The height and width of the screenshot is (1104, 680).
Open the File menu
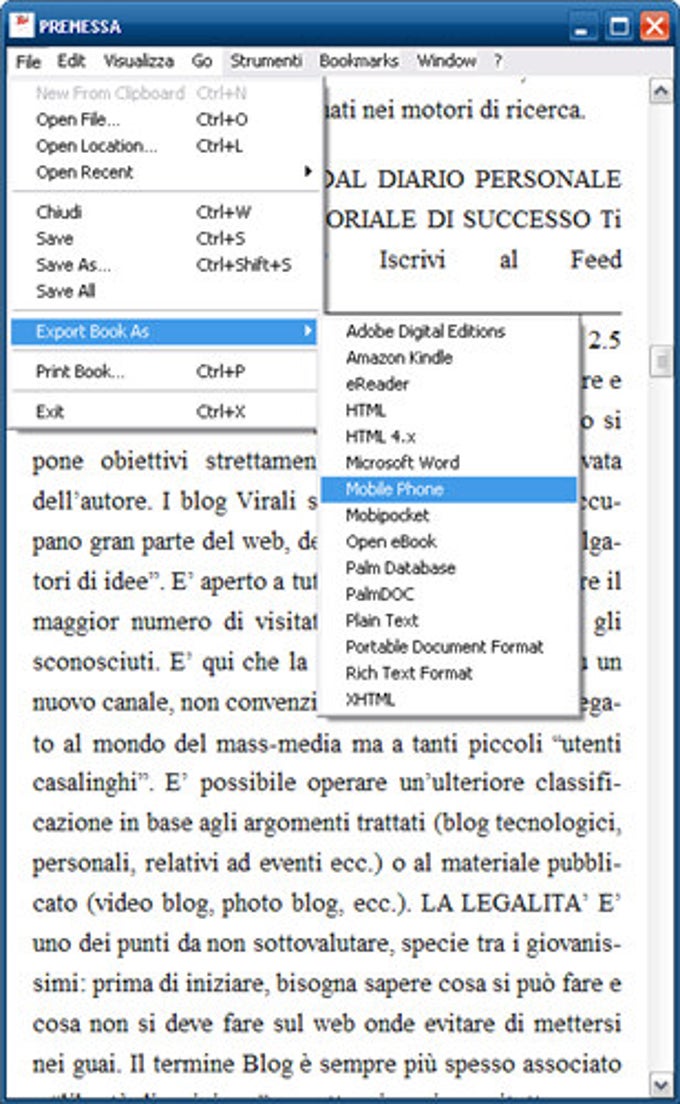tap(28, 62)
